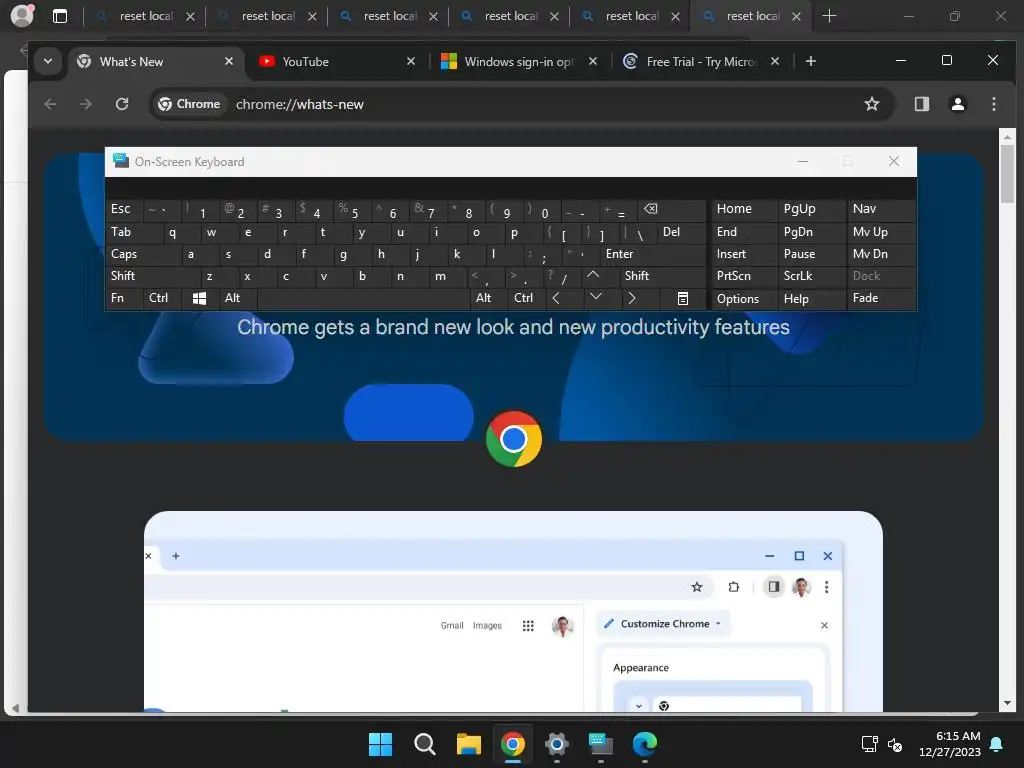Toggle the right Alt key
Screen dimensions: 1024x768
point(490,298)
